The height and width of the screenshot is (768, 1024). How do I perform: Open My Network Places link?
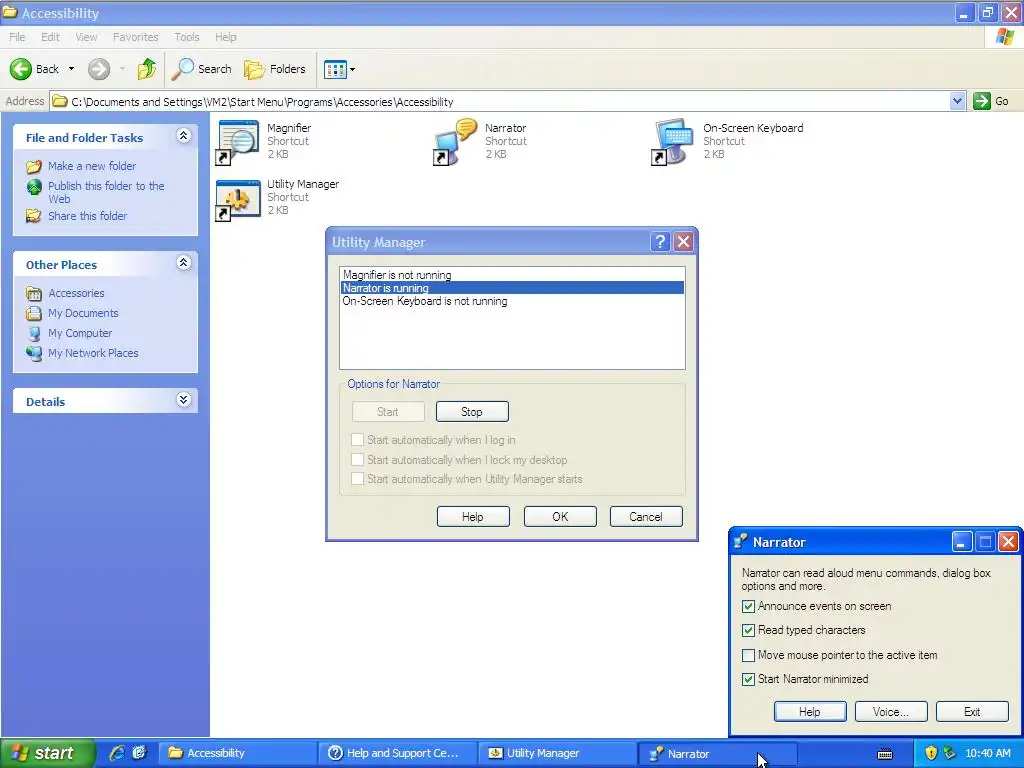[93, 353]
